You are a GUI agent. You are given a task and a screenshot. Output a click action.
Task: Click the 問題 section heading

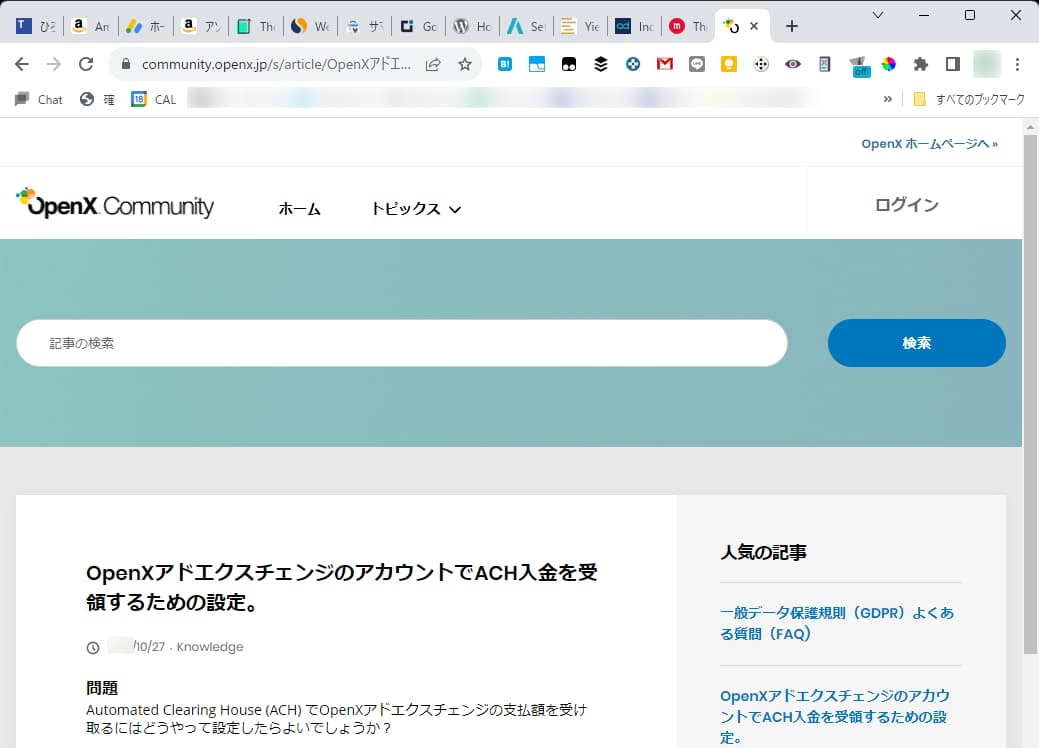(x=102, y=688)
